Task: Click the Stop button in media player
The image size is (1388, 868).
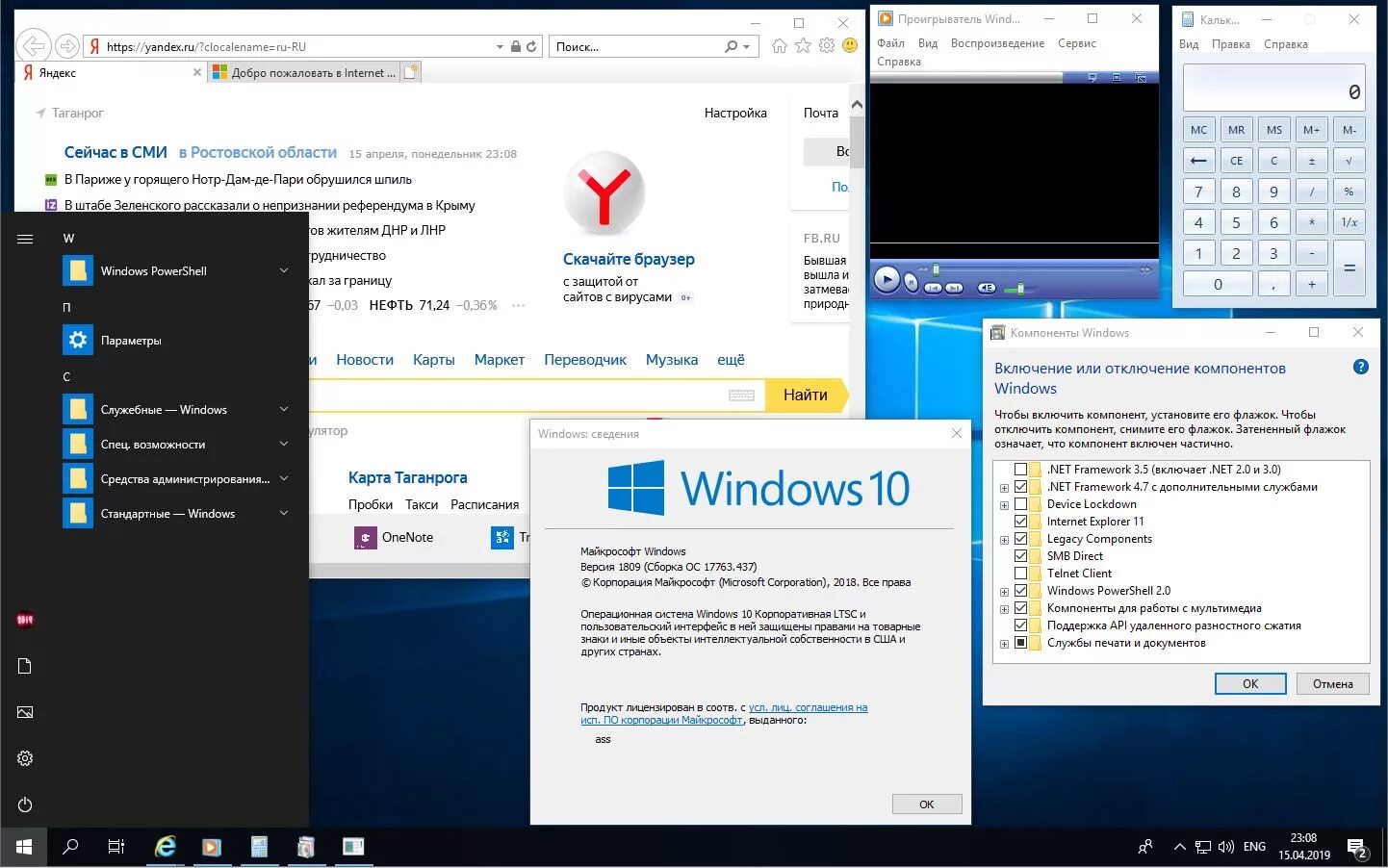Action: [x=911, y=282]
